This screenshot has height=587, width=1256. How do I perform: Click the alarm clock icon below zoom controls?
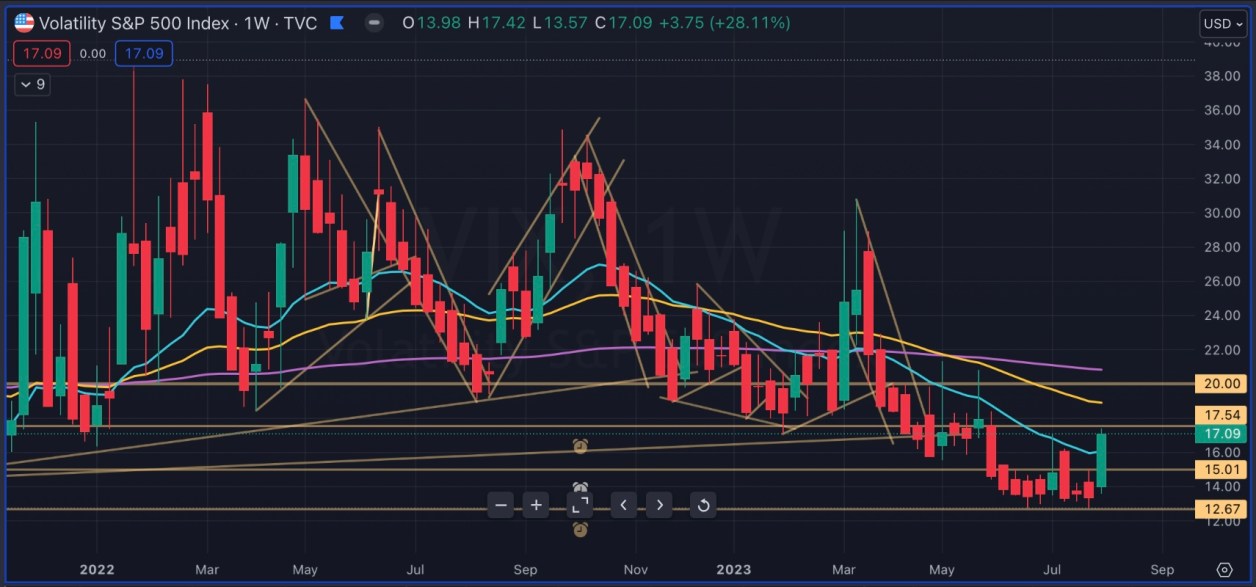(x=579, y=529)
